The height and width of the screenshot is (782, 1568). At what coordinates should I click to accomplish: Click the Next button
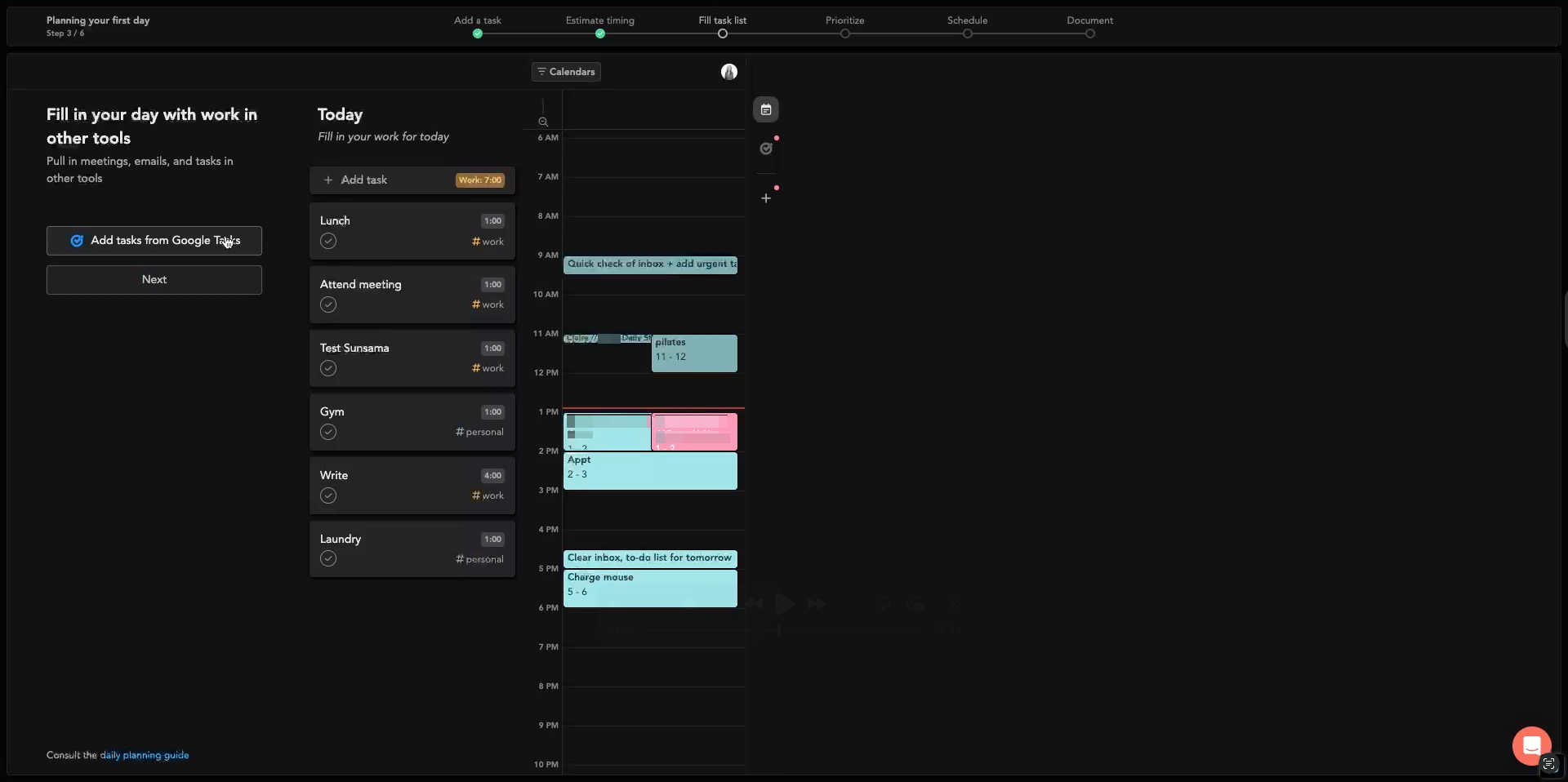click(x=154, y=280)
